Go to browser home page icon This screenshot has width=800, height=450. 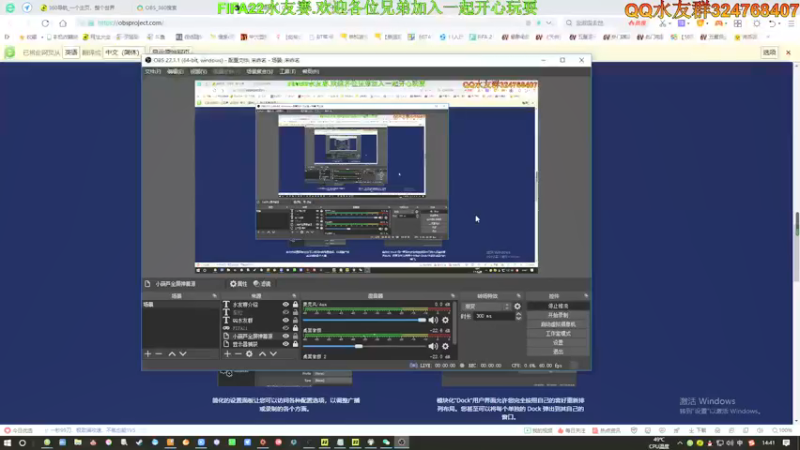pos(63,23)
